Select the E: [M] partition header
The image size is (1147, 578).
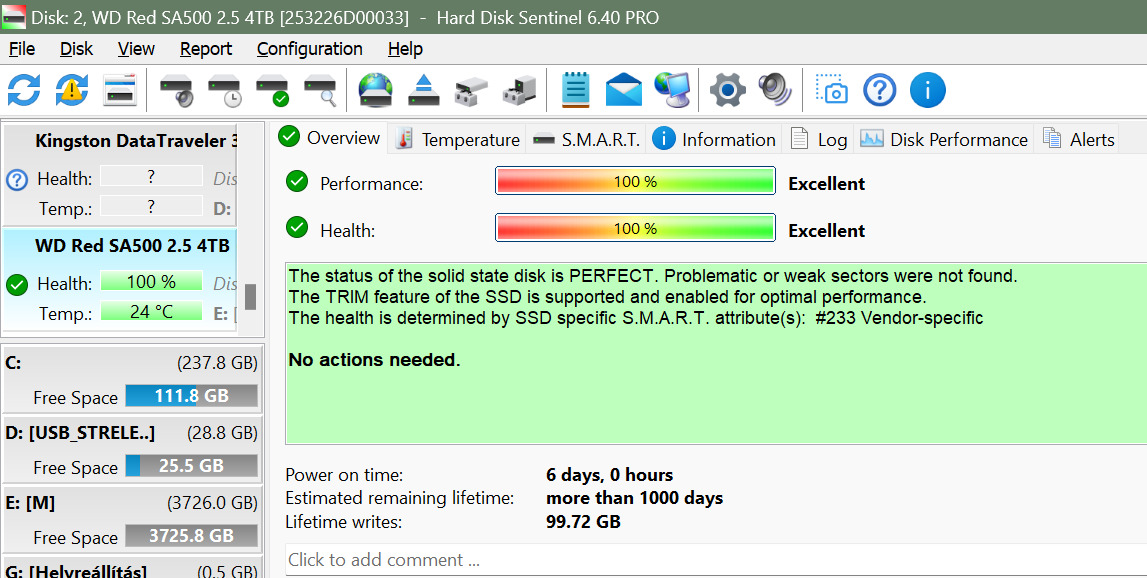132,503
